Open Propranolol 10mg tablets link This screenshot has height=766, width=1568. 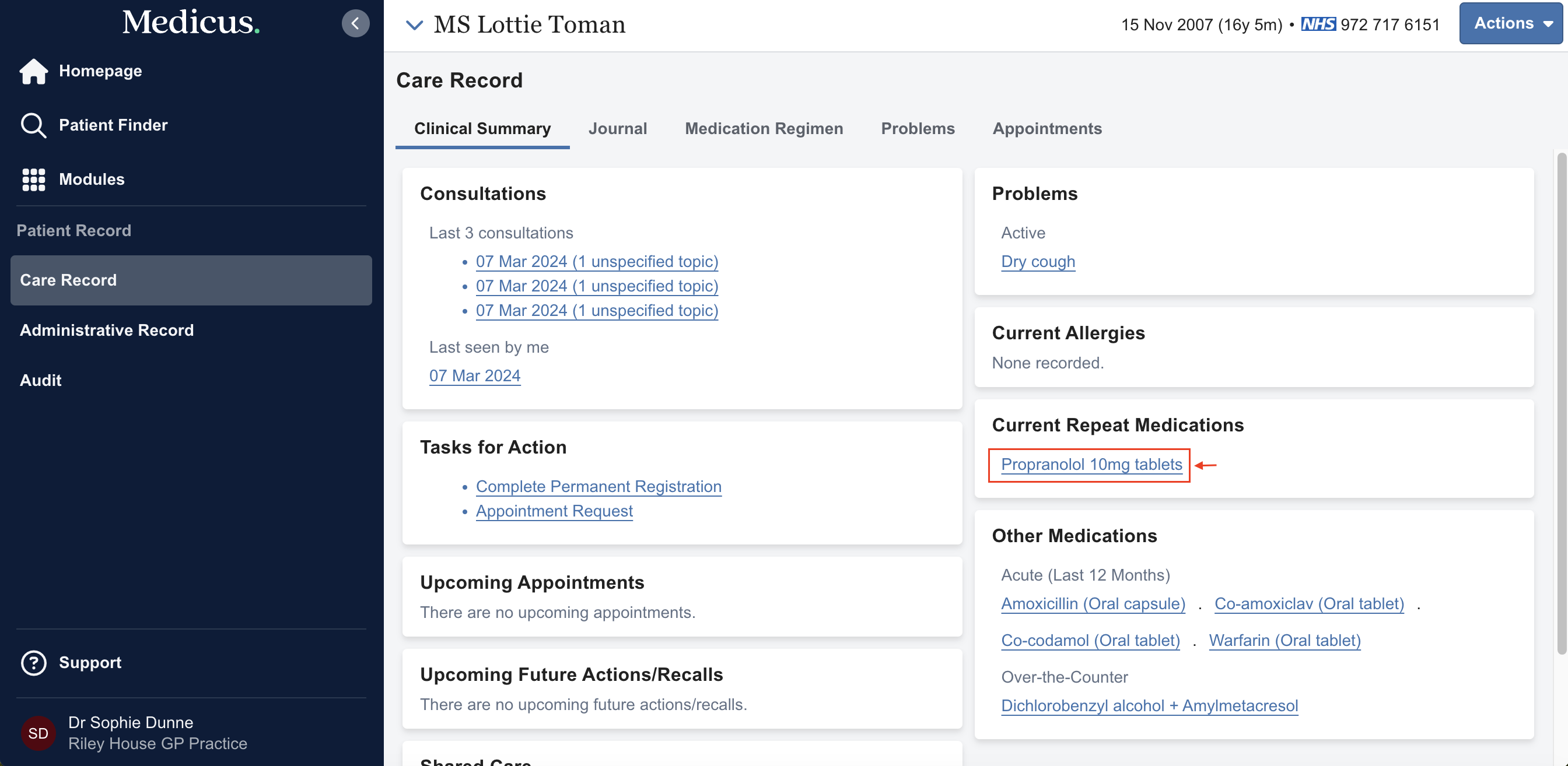coord(1091,465)
